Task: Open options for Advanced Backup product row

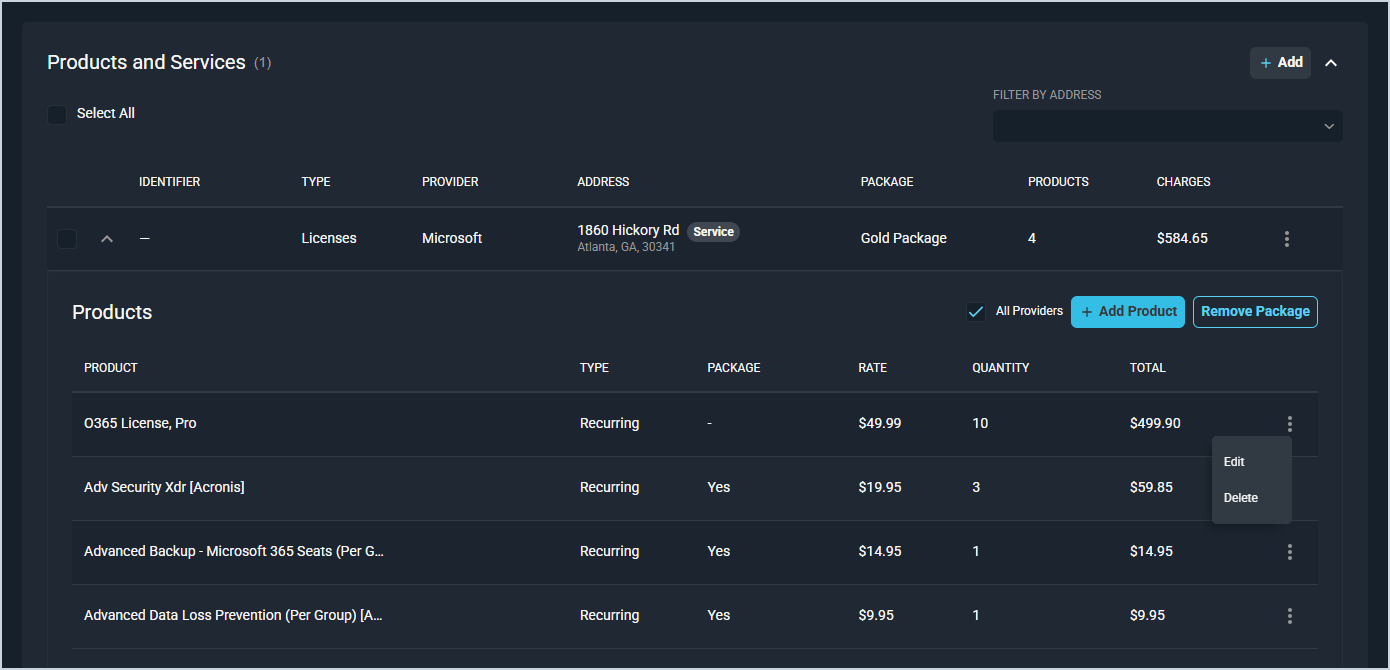Action: coord(1290,552)
